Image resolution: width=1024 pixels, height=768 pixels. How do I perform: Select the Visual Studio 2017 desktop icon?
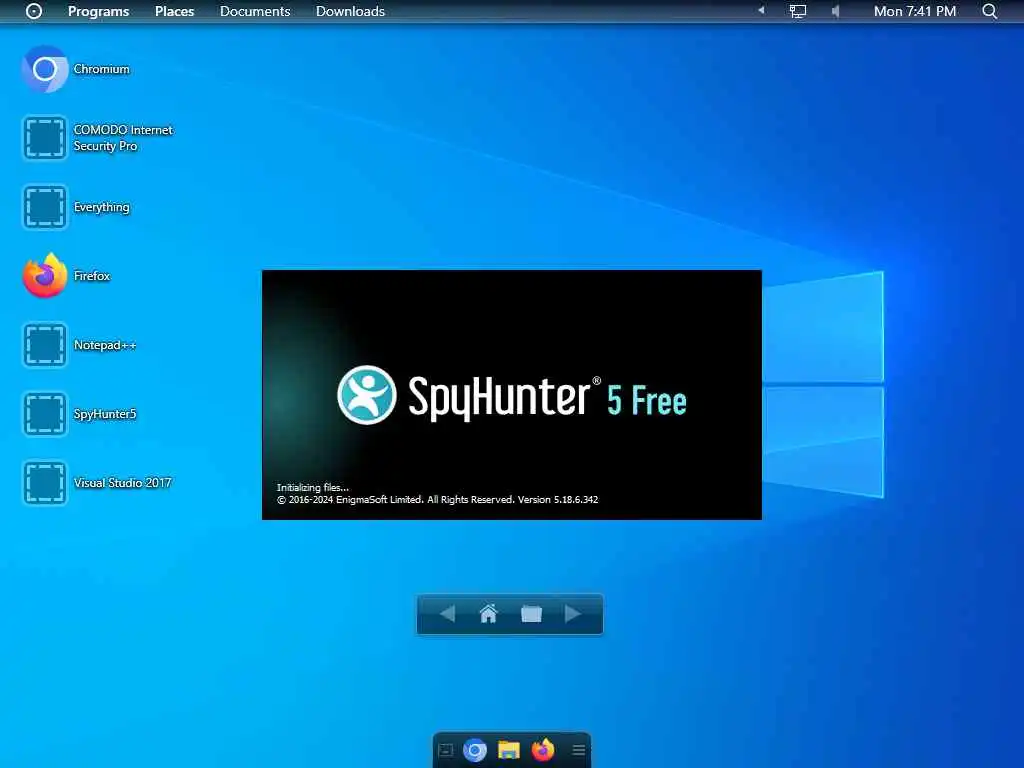pyautogui.click(x=44, y=483)
